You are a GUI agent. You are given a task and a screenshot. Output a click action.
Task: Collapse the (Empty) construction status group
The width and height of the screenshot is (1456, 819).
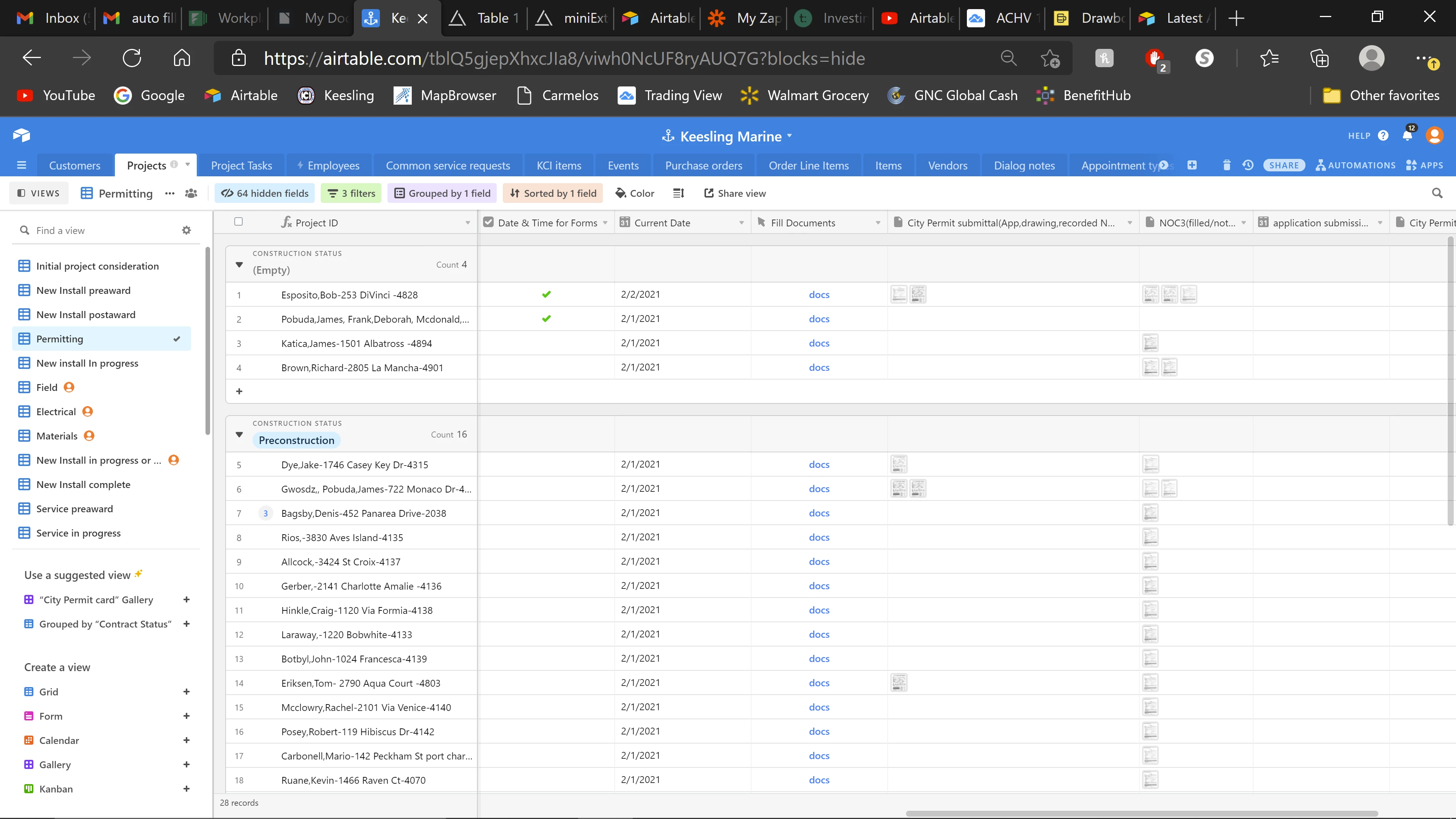[239, 265]
